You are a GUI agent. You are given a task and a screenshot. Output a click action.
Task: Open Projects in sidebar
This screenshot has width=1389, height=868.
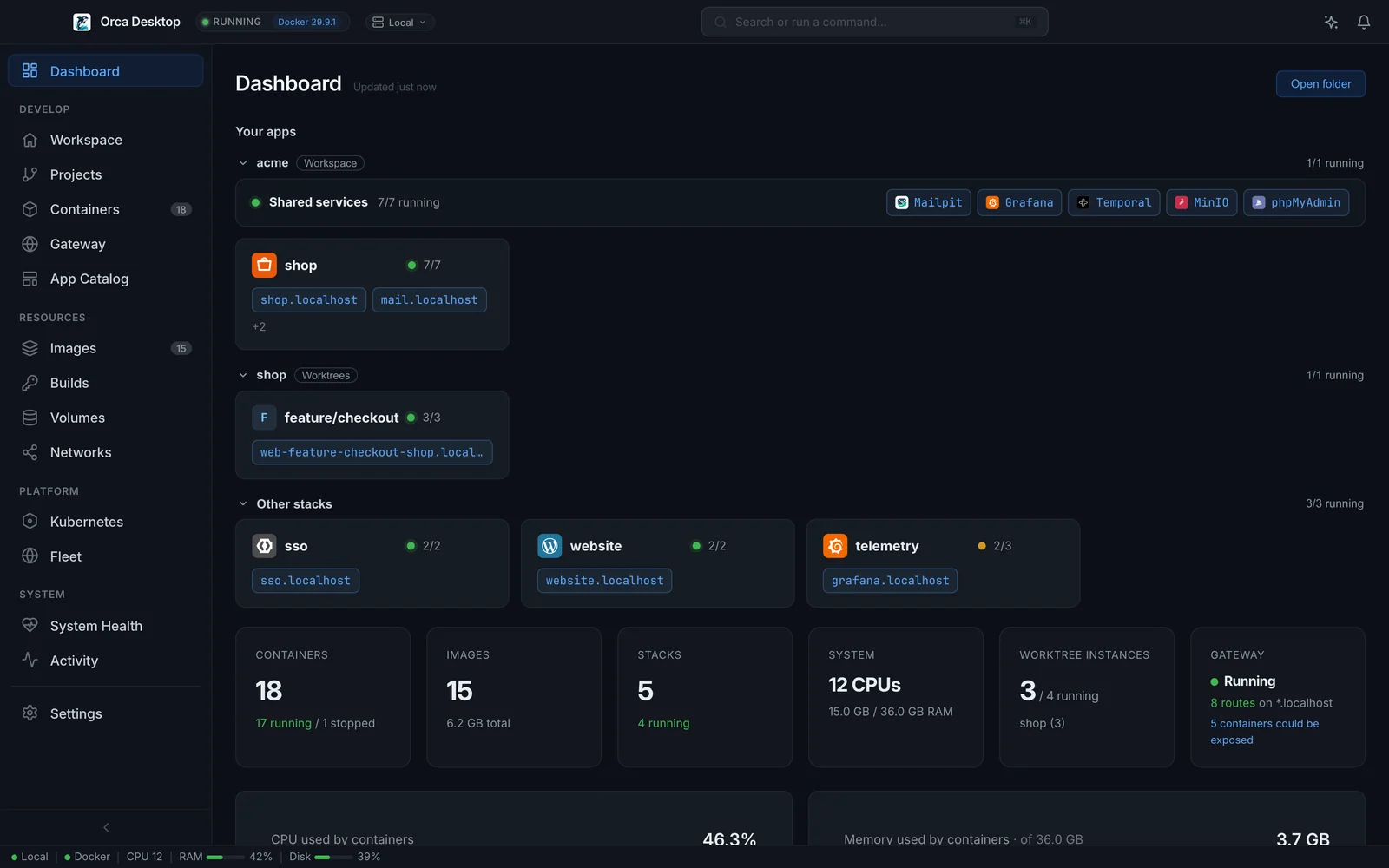[x=105, y=174]
